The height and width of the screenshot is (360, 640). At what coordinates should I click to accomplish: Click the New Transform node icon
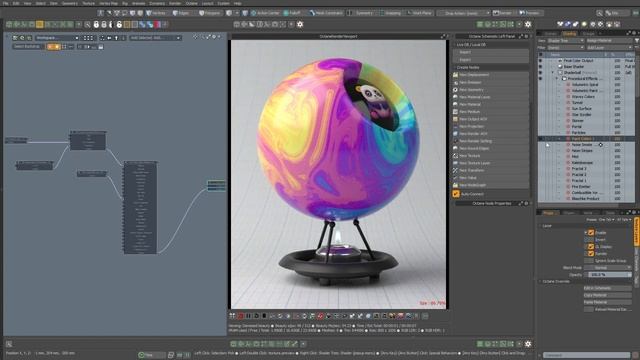pyautogui.click(x=456, y=170)
